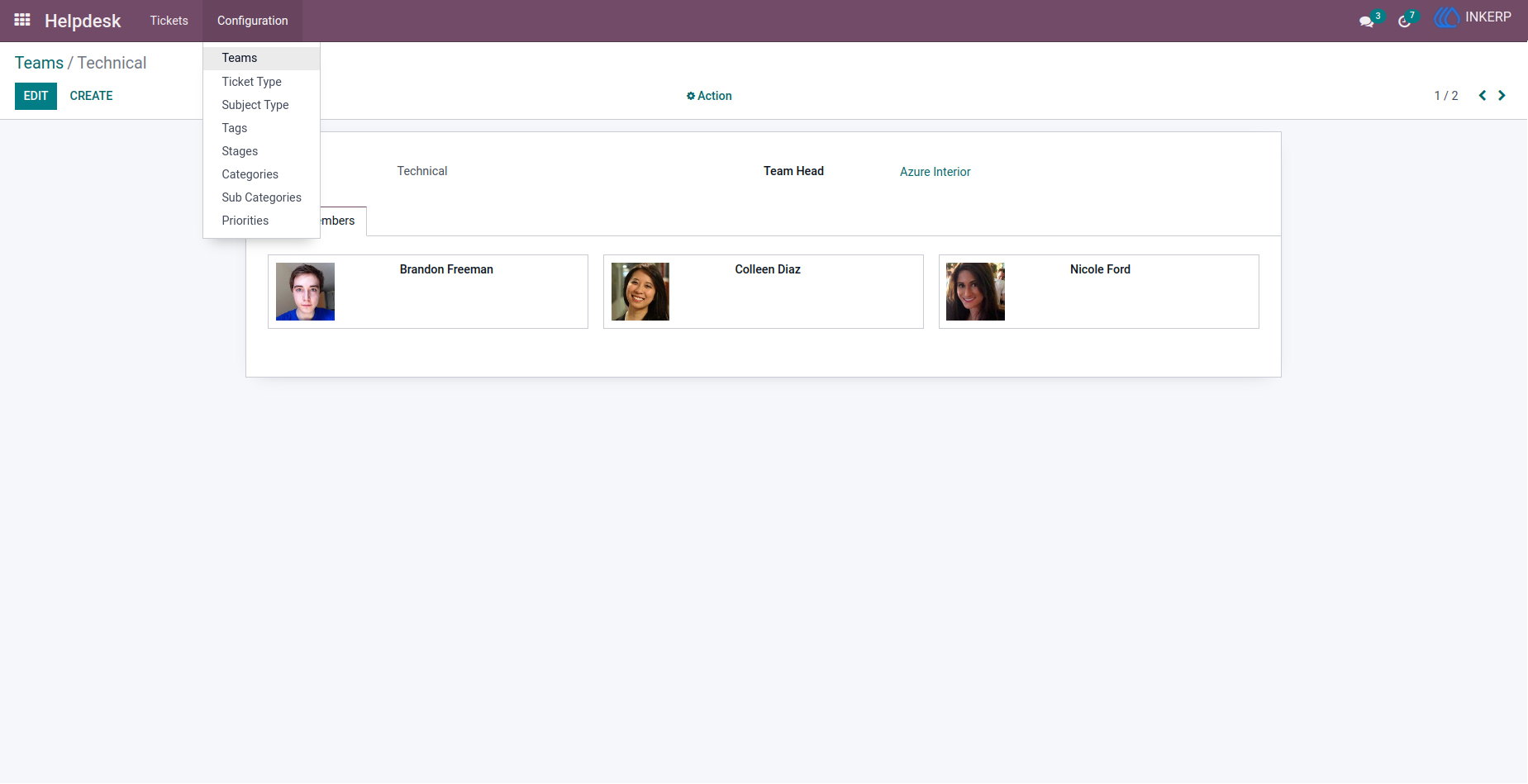Click the INKERP logo icon
Image resolution: width=1528 pixels, height=784 pixels.
1446,17
